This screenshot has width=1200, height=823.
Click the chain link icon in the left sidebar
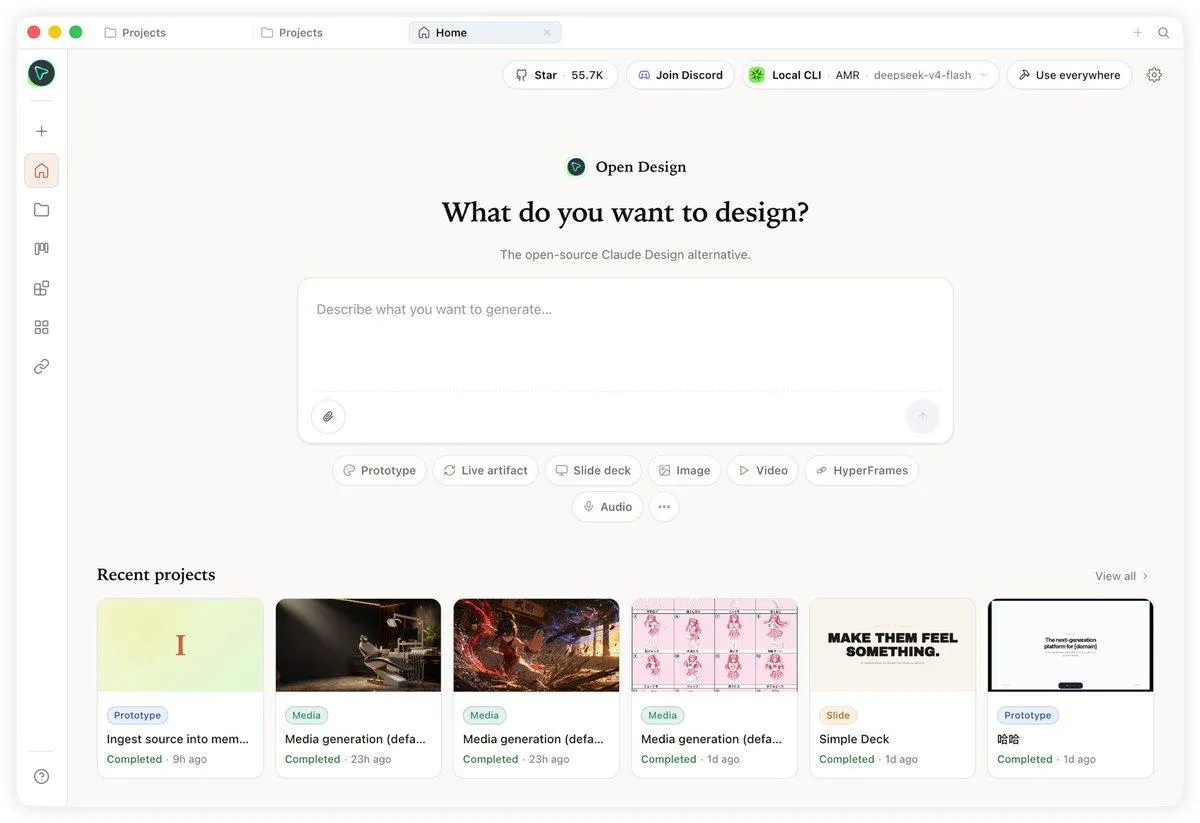pos(41,367)
